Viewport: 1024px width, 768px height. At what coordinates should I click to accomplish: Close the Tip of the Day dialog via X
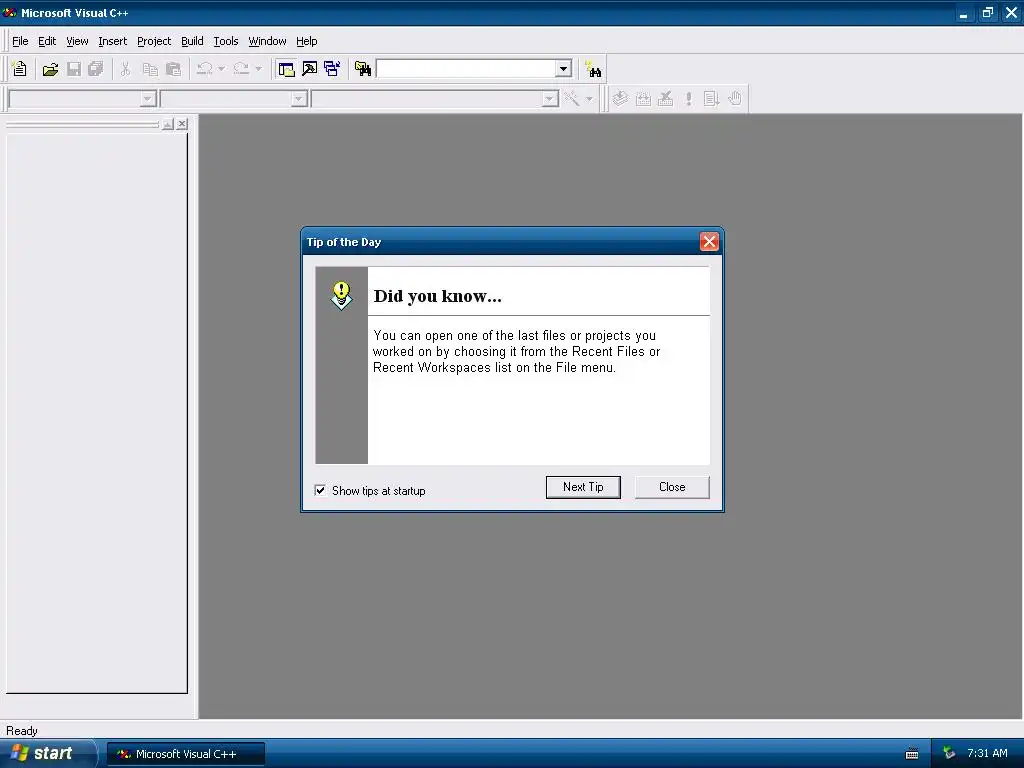(709, 242)
